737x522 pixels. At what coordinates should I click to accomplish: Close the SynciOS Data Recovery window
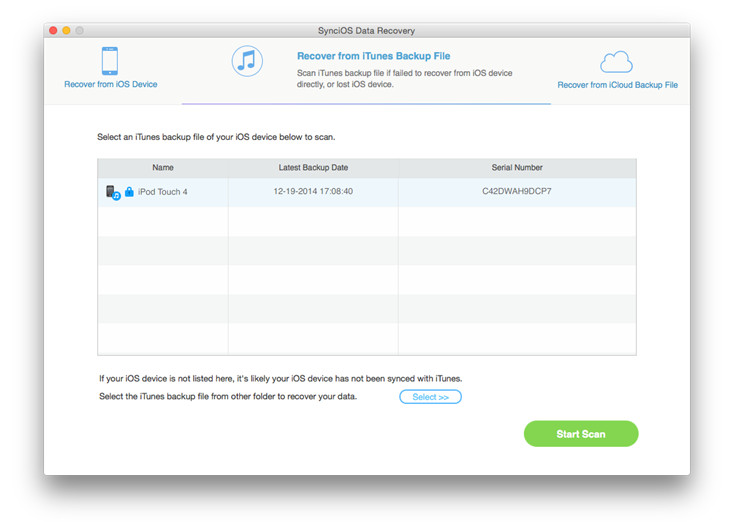coord(53,31)
